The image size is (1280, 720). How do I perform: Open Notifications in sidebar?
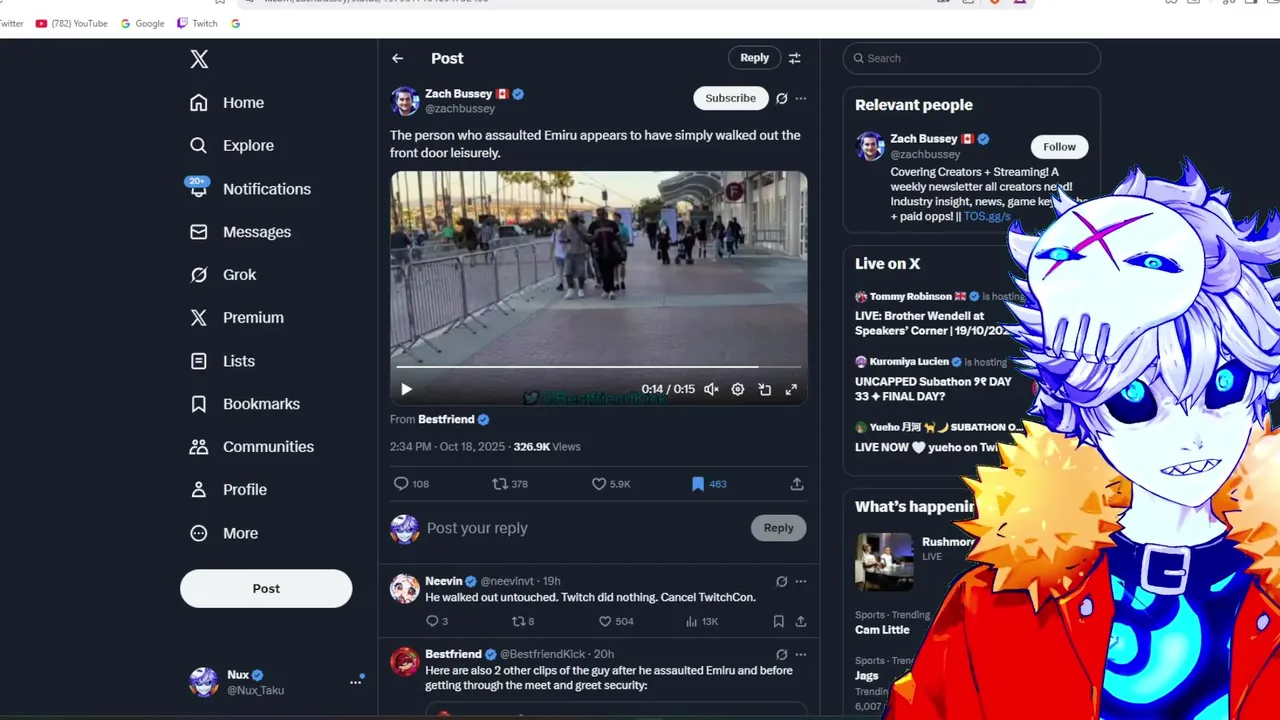coord(250,189)
